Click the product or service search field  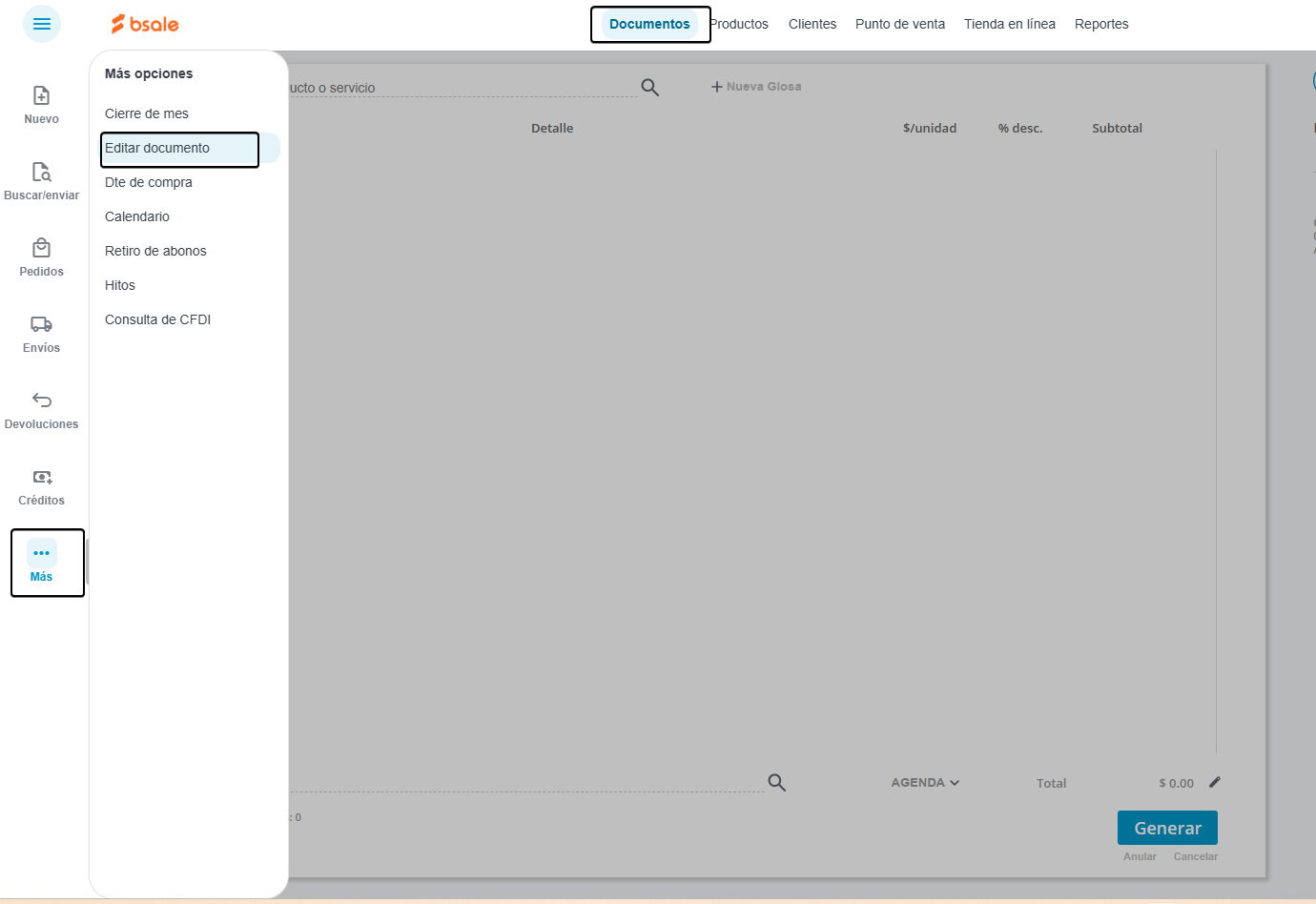point(463,88)
